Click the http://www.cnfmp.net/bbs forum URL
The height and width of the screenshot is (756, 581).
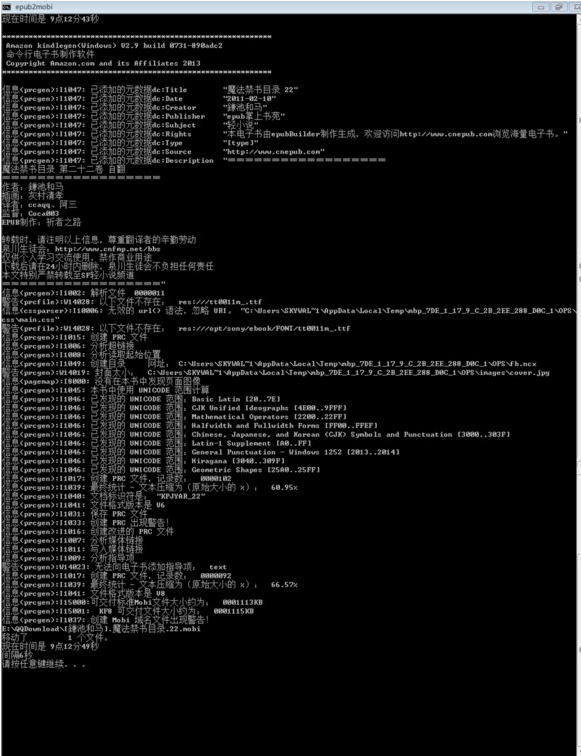coord(107,249)
